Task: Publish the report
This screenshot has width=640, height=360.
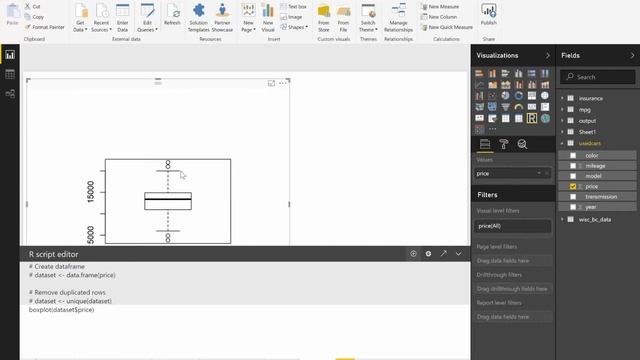Action: coord(489,15)
